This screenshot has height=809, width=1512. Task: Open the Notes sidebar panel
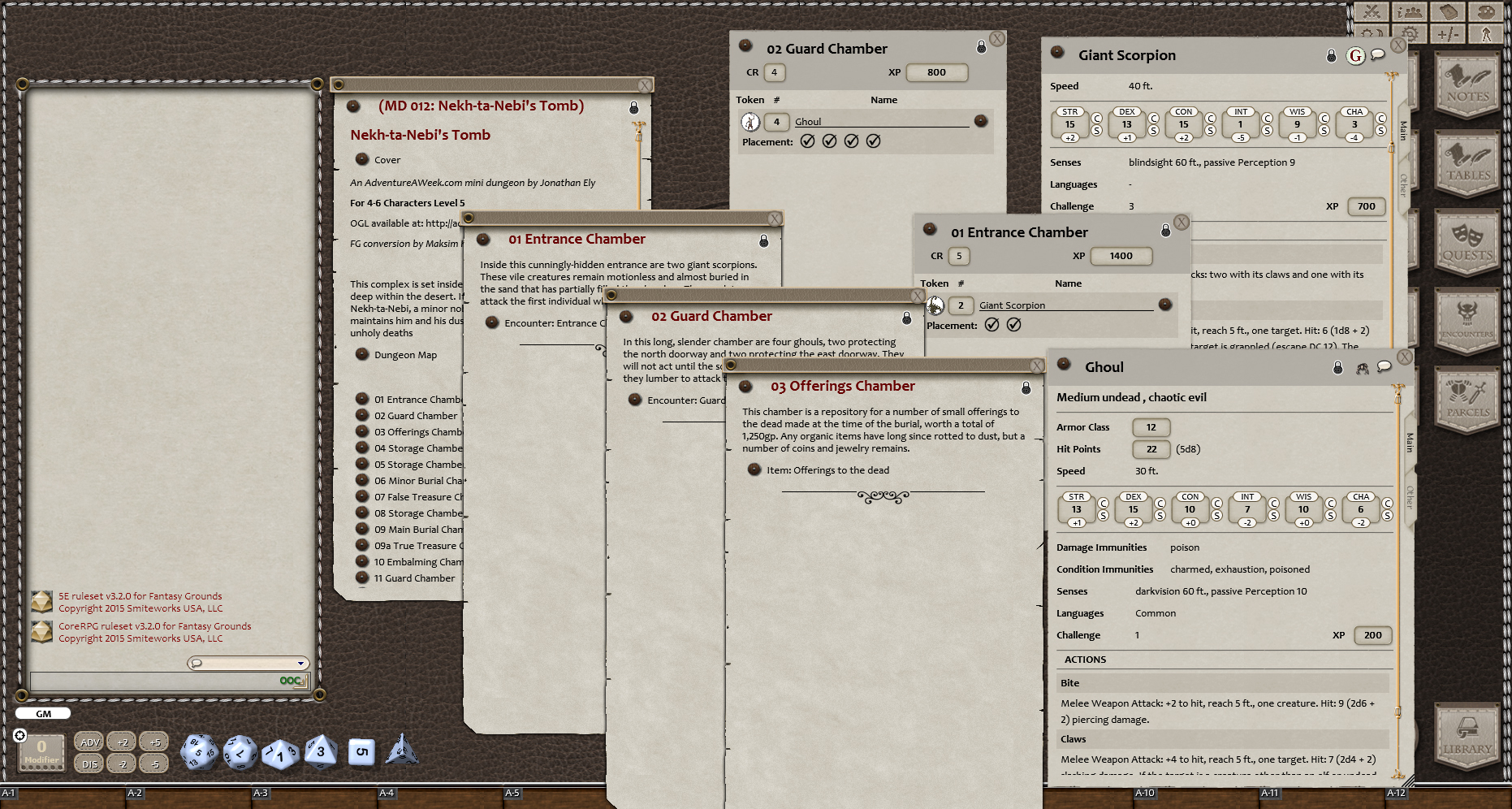(1468, 87)
